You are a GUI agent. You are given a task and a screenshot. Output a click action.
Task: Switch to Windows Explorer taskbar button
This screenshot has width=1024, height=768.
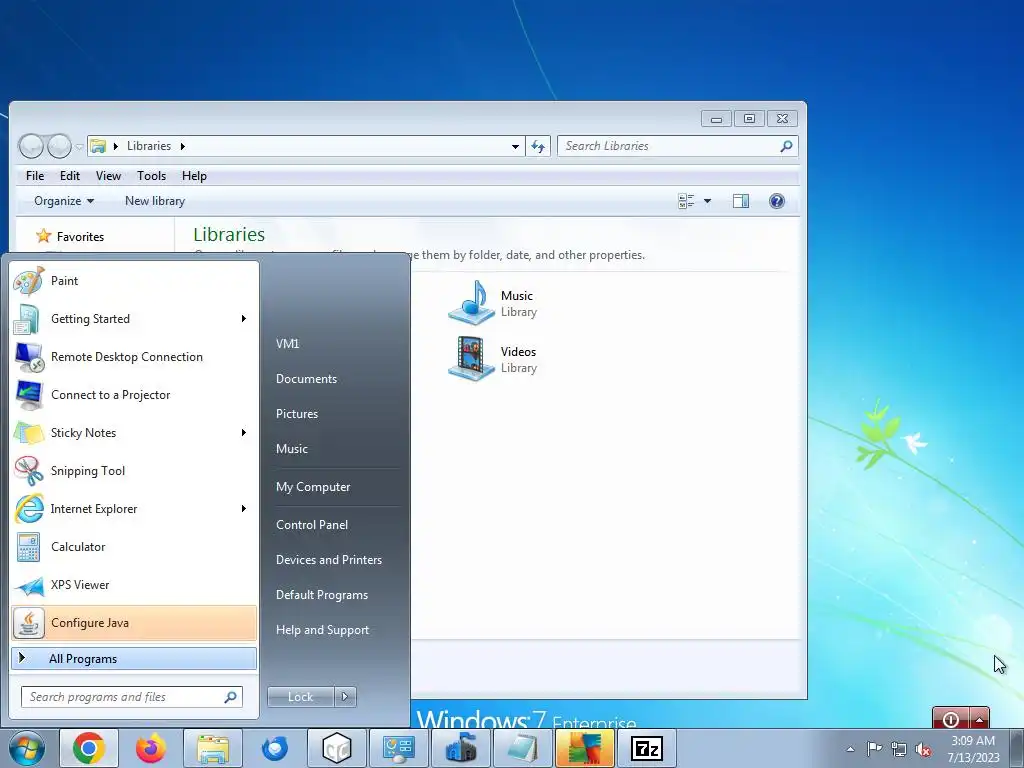[213, 748]
